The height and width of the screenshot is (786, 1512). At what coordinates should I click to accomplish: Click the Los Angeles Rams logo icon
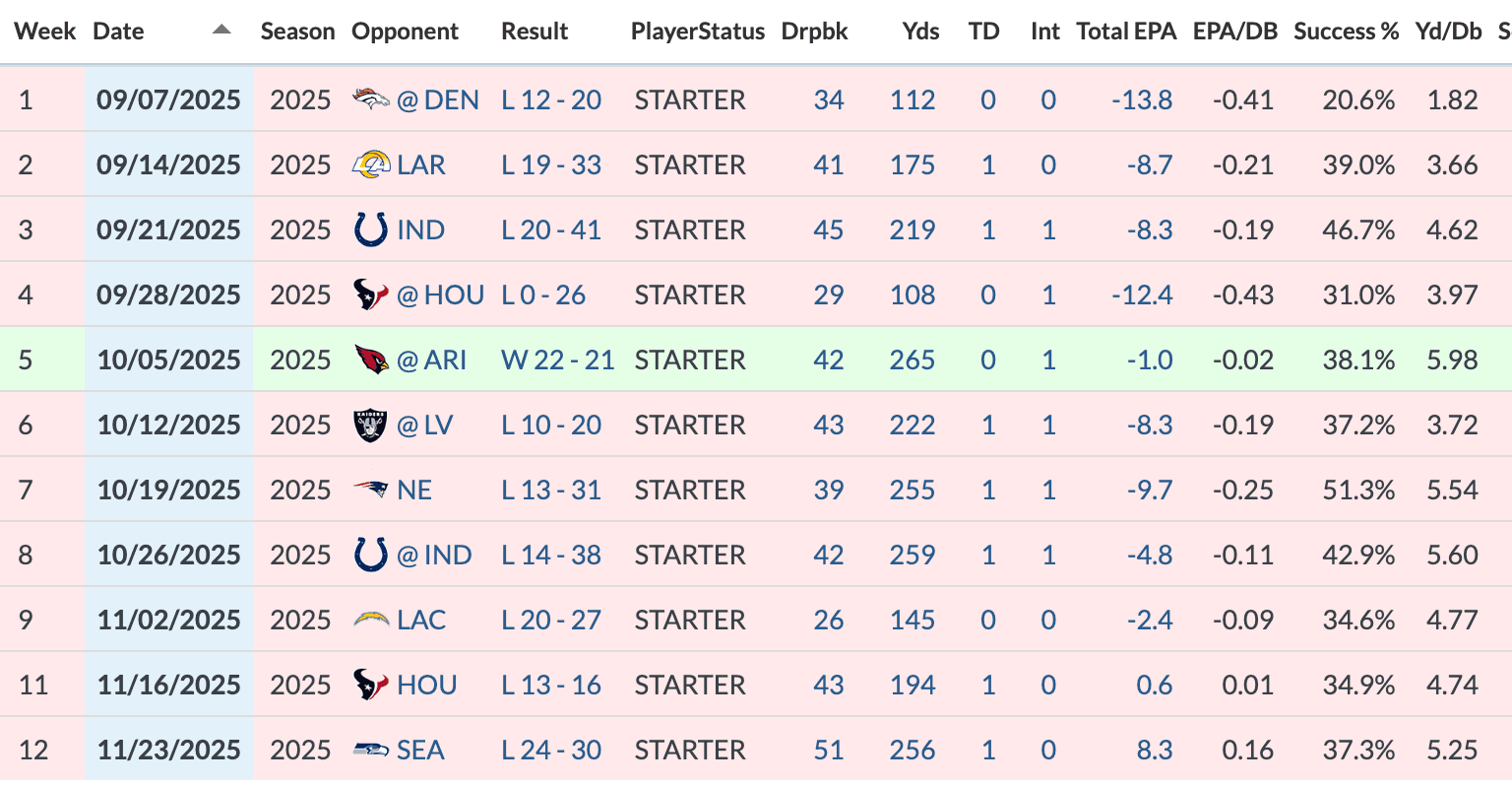coord(371,164)
